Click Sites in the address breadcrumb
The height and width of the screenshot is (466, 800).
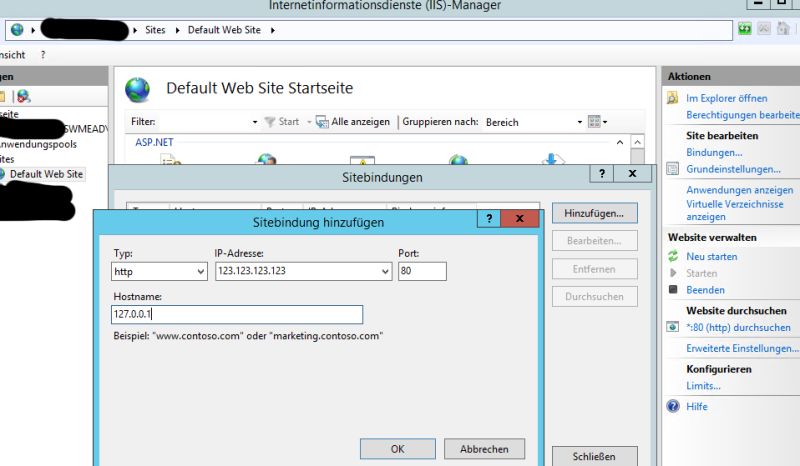(x=155, y=30)
